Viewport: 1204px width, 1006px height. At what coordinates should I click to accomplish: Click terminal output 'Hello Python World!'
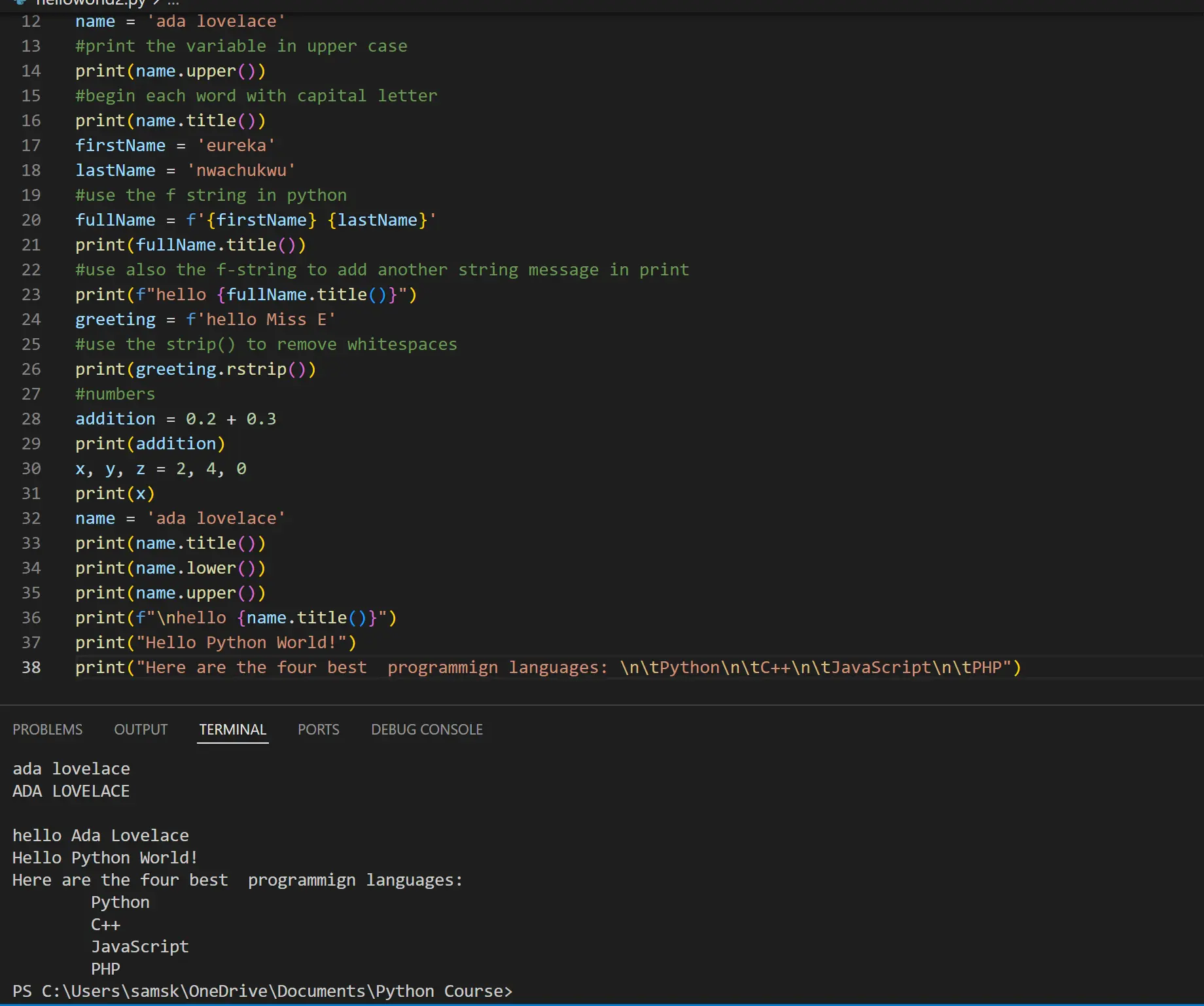coord(105,858)
